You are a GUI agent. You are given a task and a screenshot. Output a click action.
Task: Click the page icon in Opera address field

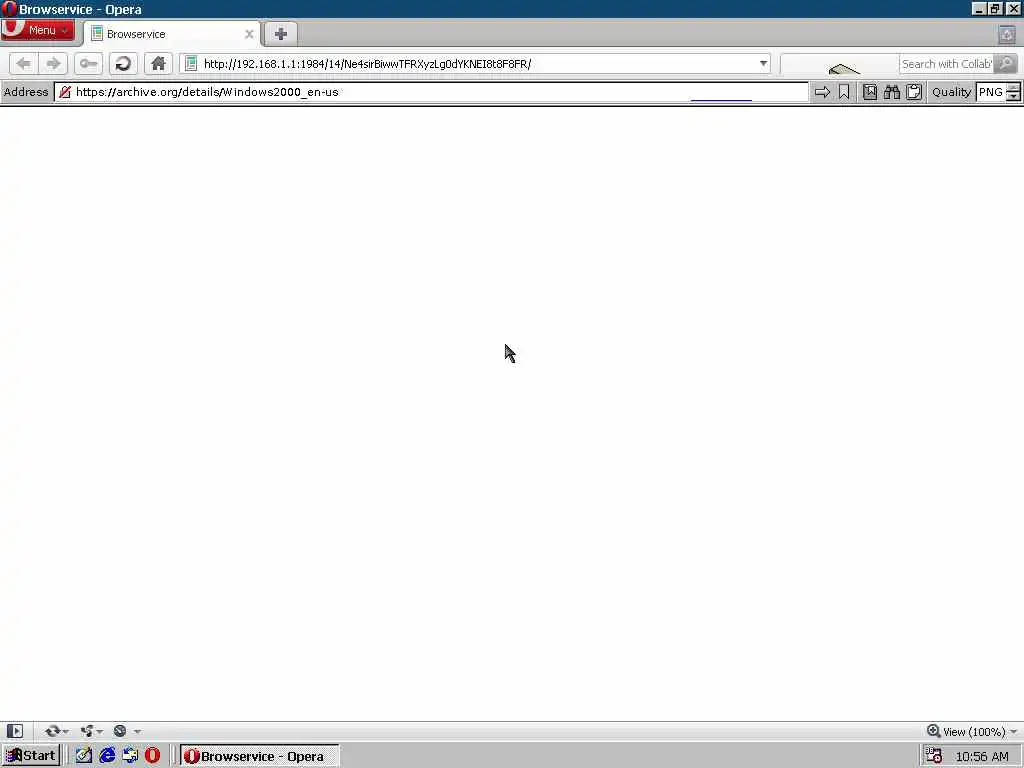pyautogui.click(x=191, y=63)
